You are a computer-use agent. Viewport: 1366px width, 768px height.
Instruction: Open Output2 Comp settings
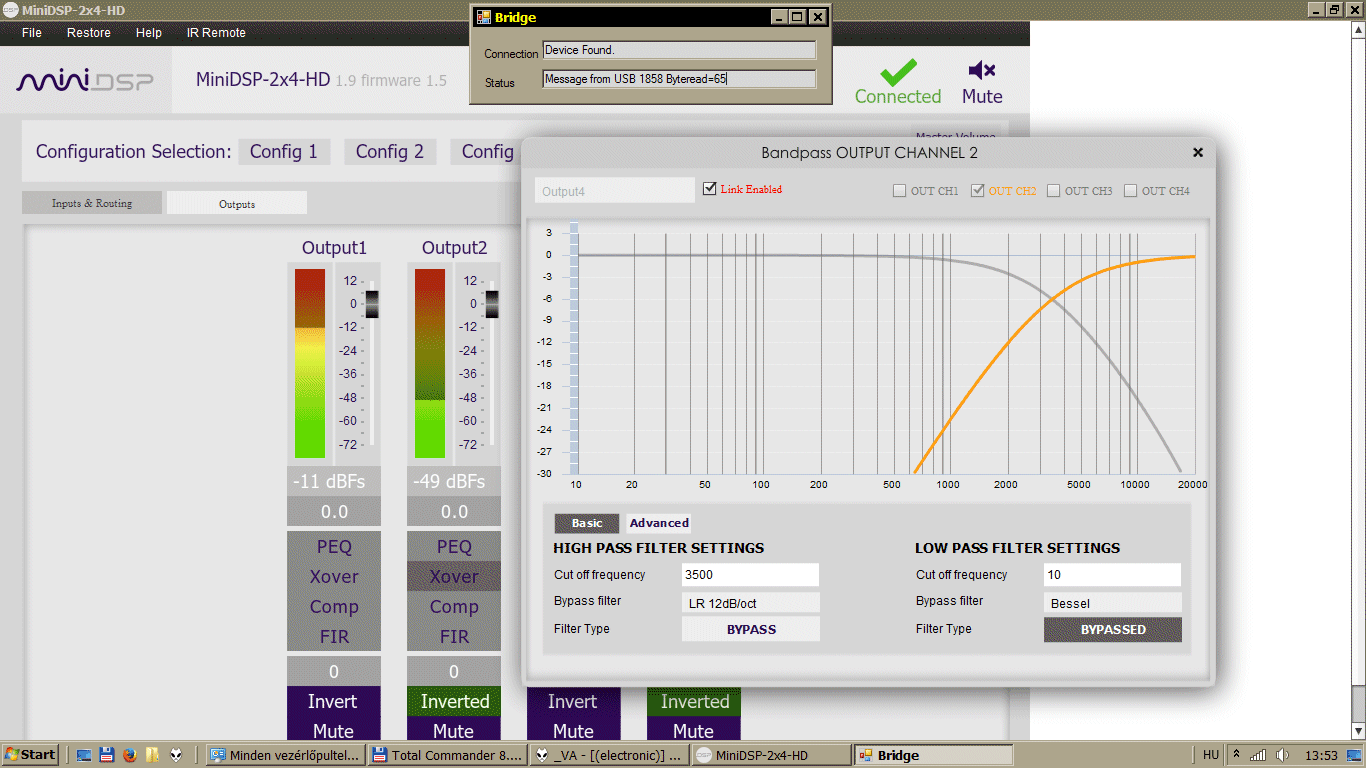point(454,607)
